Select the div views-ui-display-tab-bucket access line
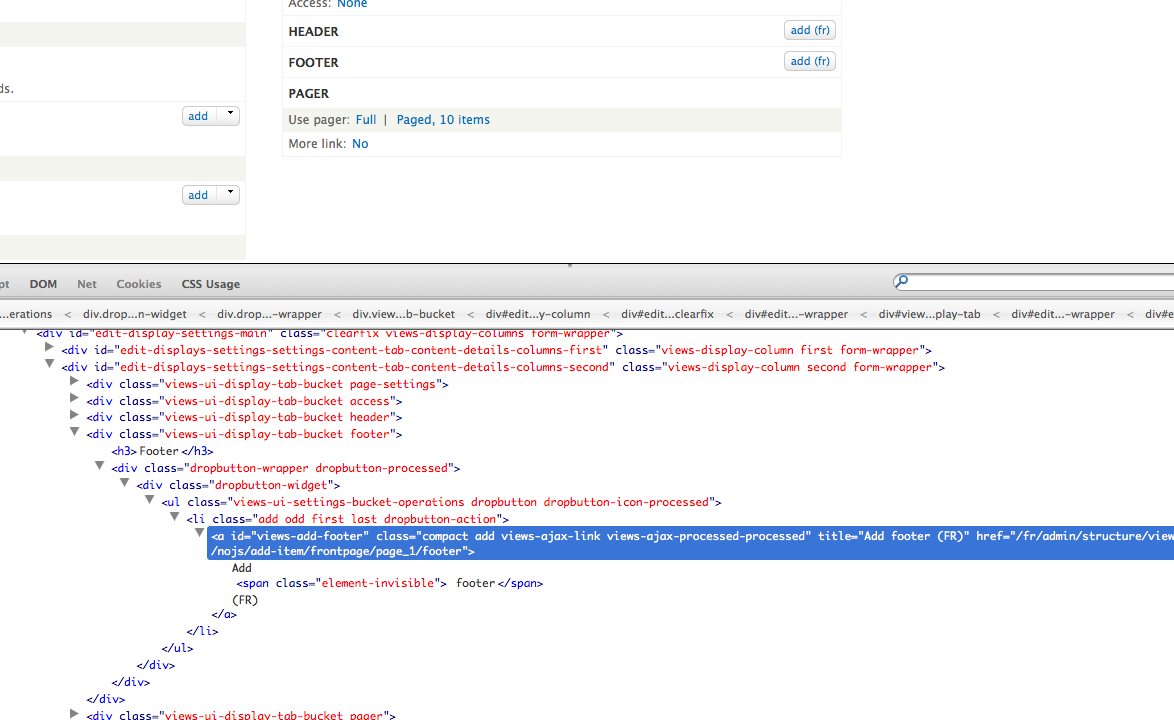Image resolution: width=1174 pixels, height=720 pixels. [x=244, y=401]
